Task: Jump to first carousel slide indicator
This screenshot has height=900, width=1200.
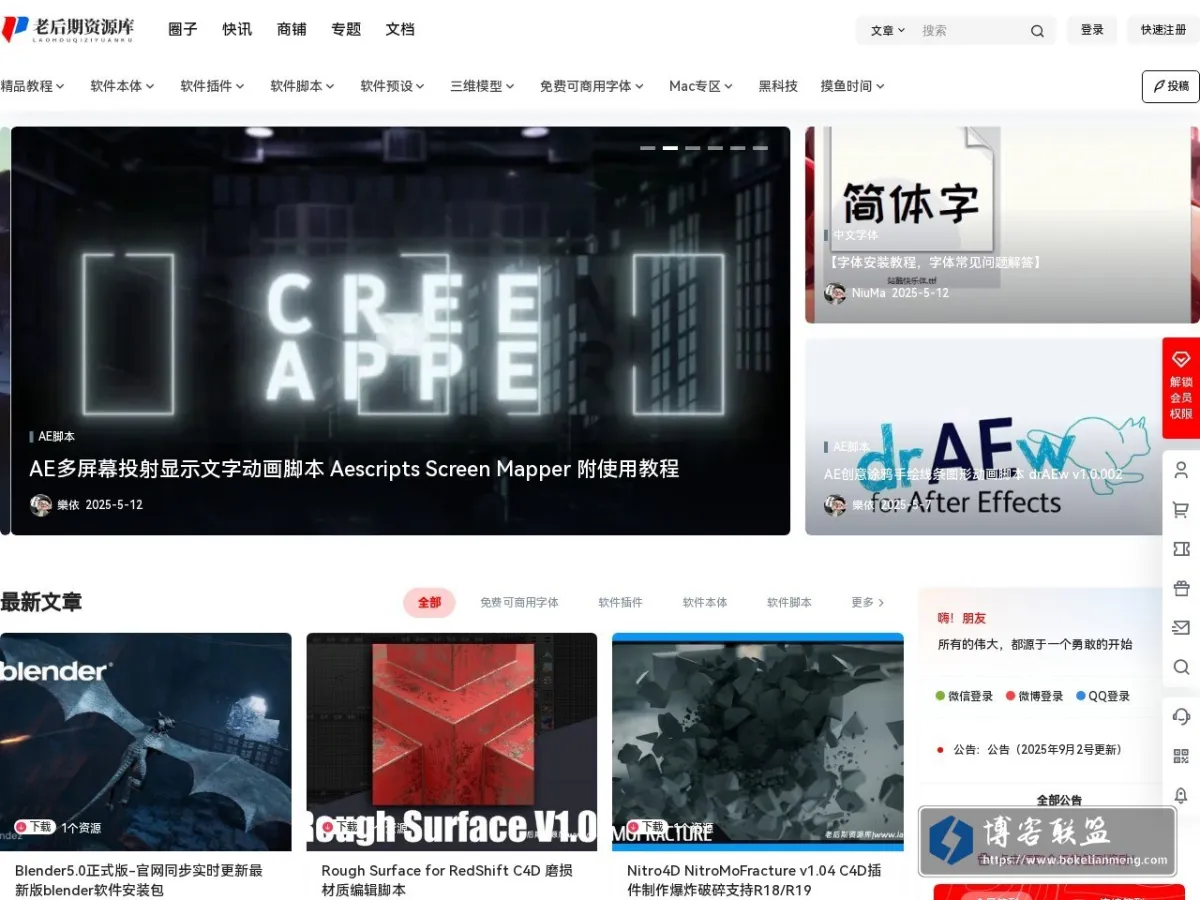Action: click(x=648, y=148)
